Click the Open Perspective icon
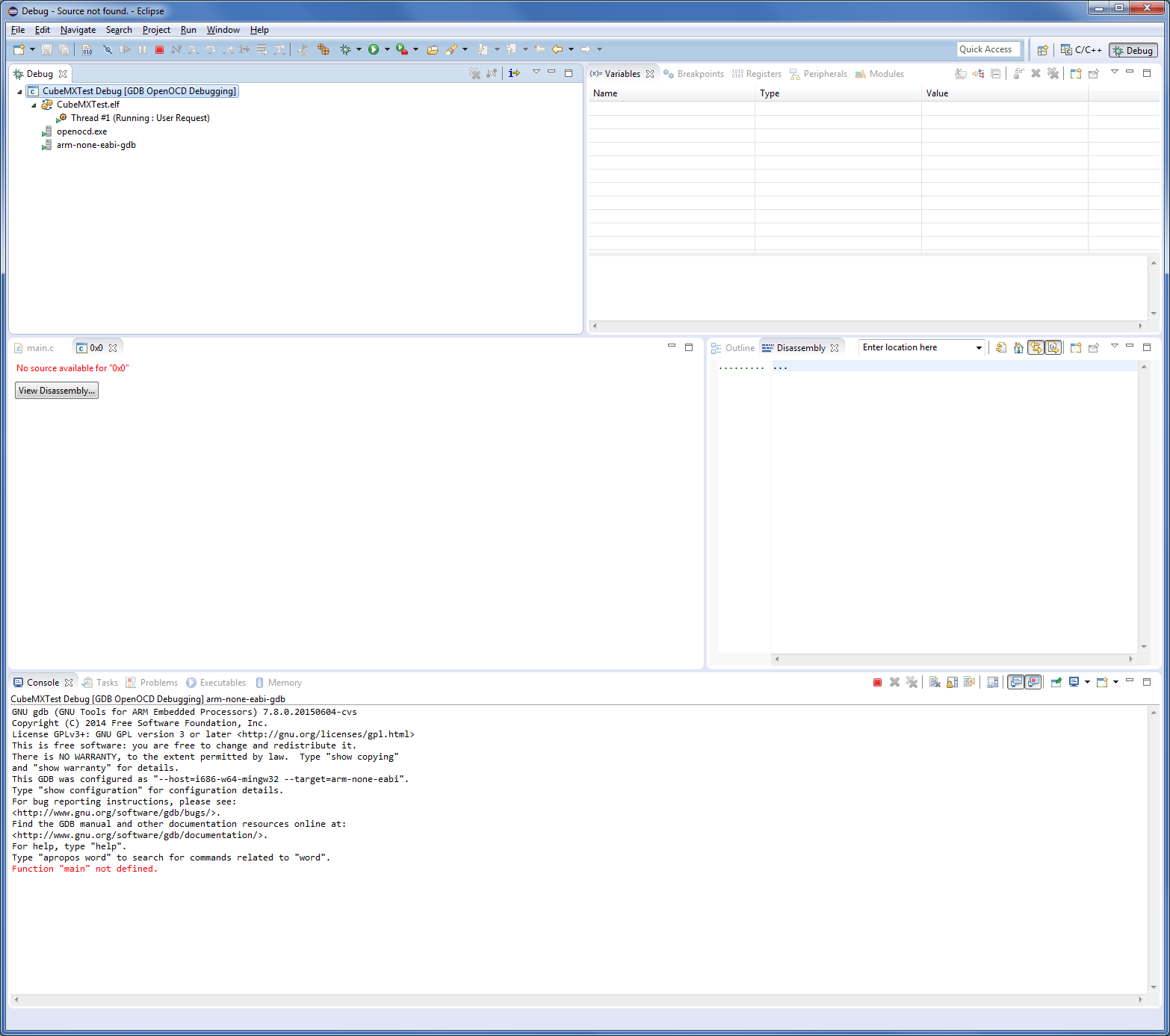The image size is (1170, 1036). click(1042, 50)
